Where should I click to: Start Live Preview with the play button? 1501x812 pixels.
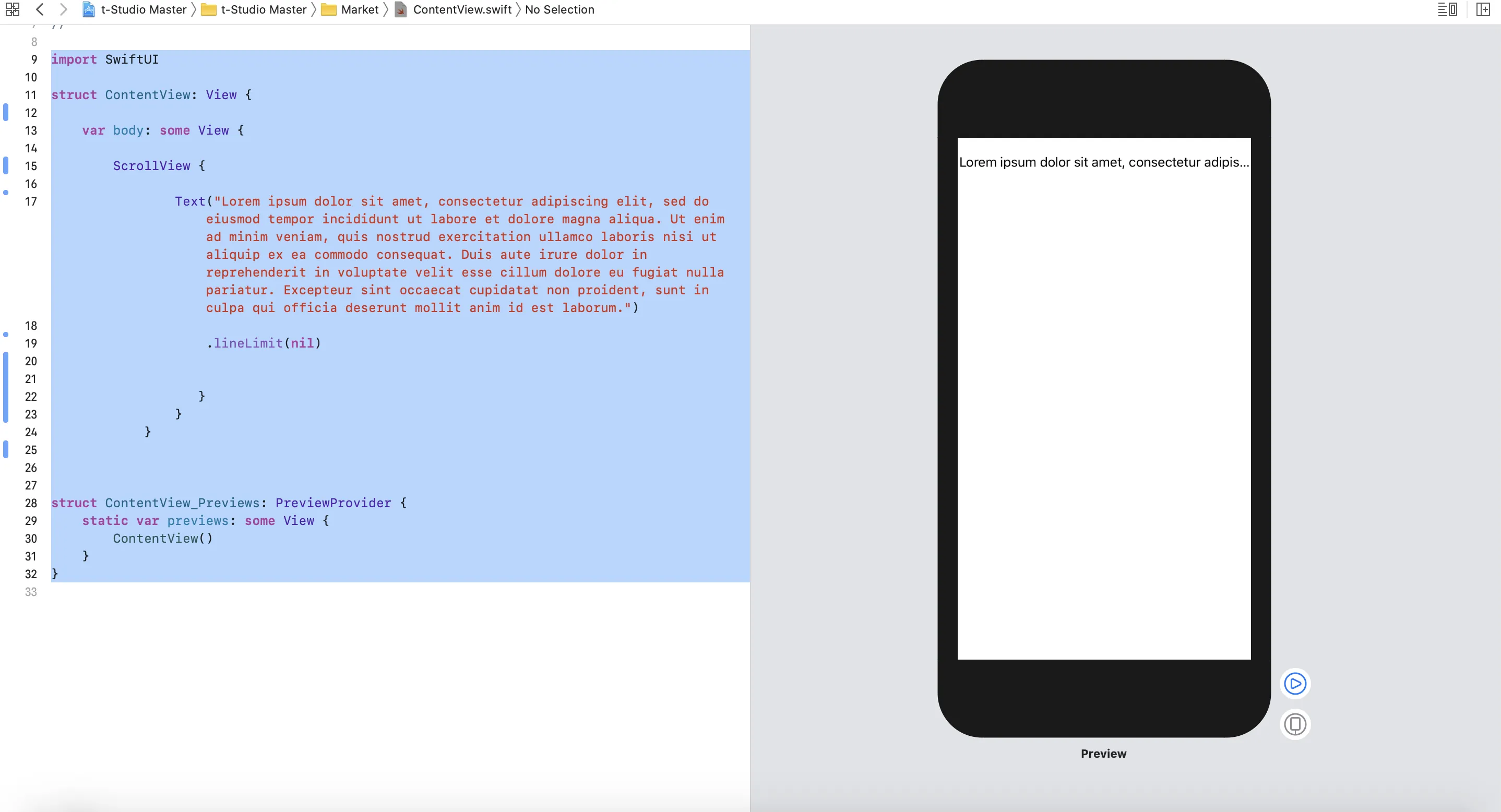tap(1295, 683)
